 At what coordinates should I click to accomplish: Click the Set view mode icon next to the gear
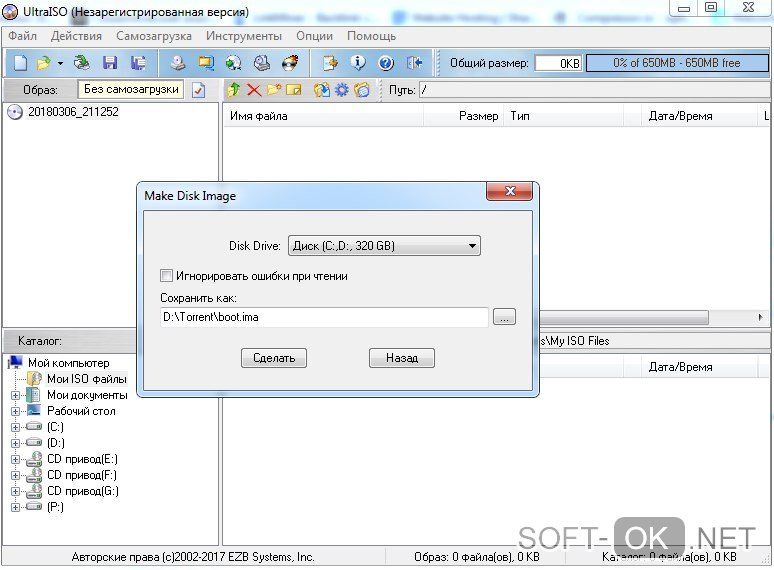click(362, 90)
